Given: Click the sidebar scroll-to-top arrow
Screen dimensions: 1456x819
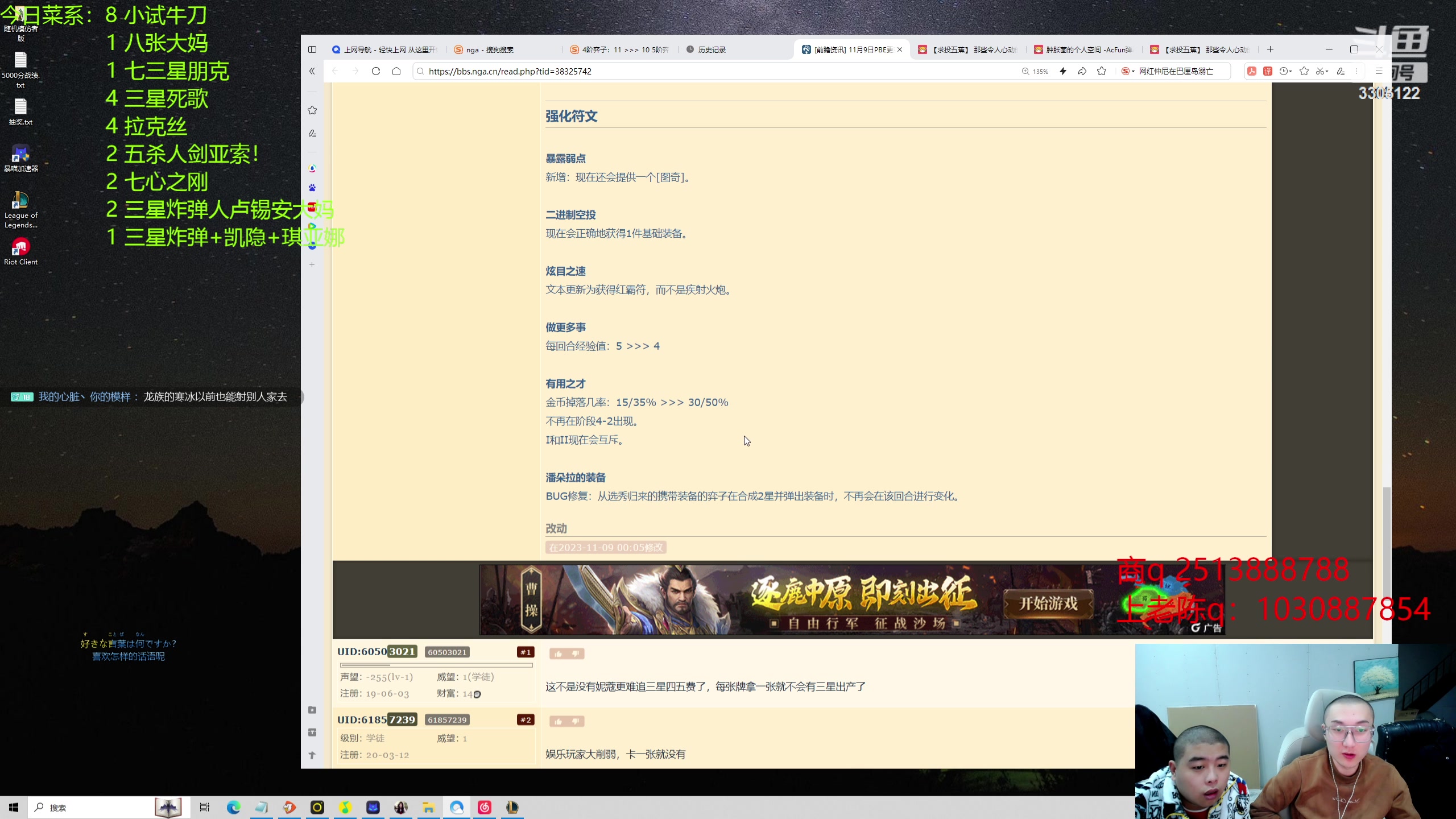Looking at the screenshot, I should pos(312,755).
